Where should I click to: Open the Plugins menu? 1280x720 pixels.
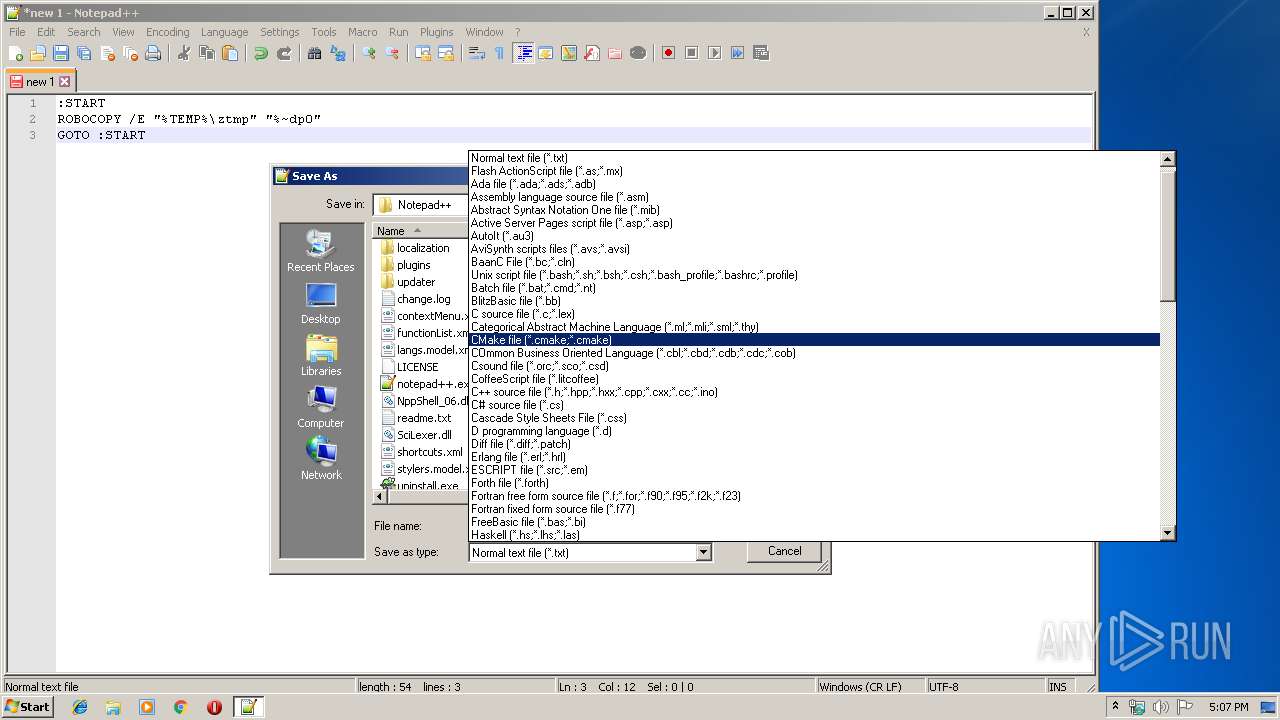[436, 32]
